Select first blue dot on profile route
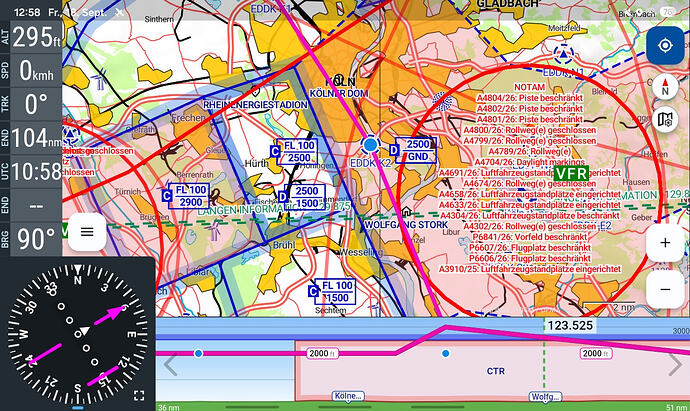This screenshot has width=690, height=411. [198, 353]
